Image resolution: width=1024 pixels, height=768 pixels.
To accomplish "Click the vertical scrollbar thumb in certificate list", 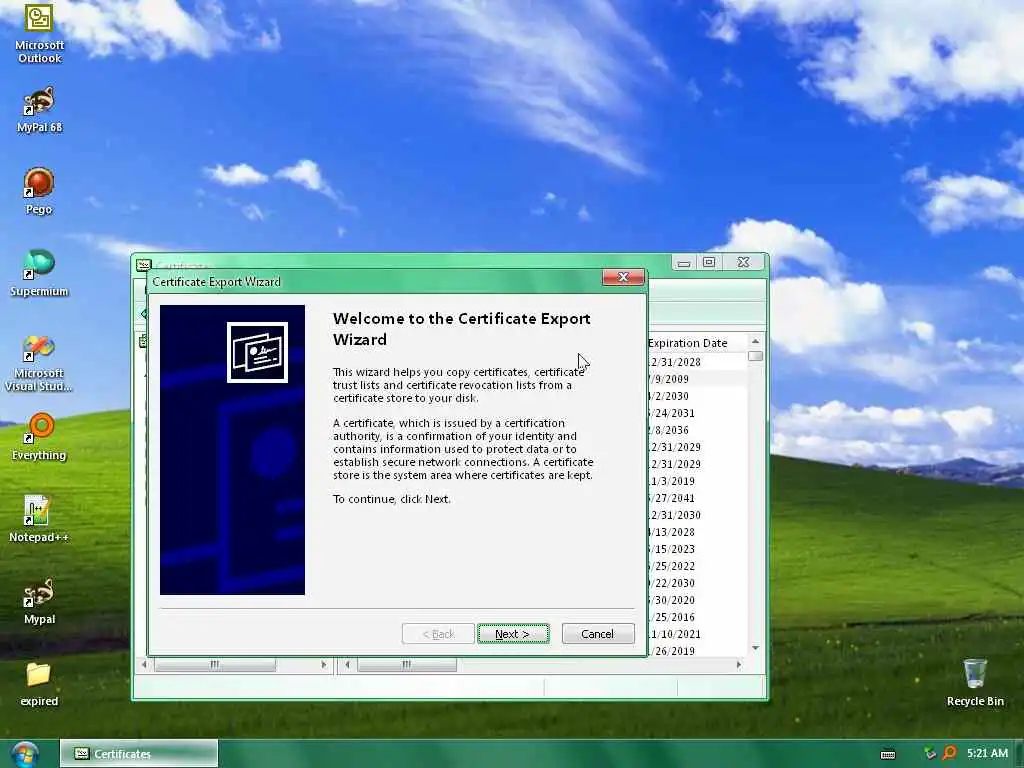I will 756,356.
